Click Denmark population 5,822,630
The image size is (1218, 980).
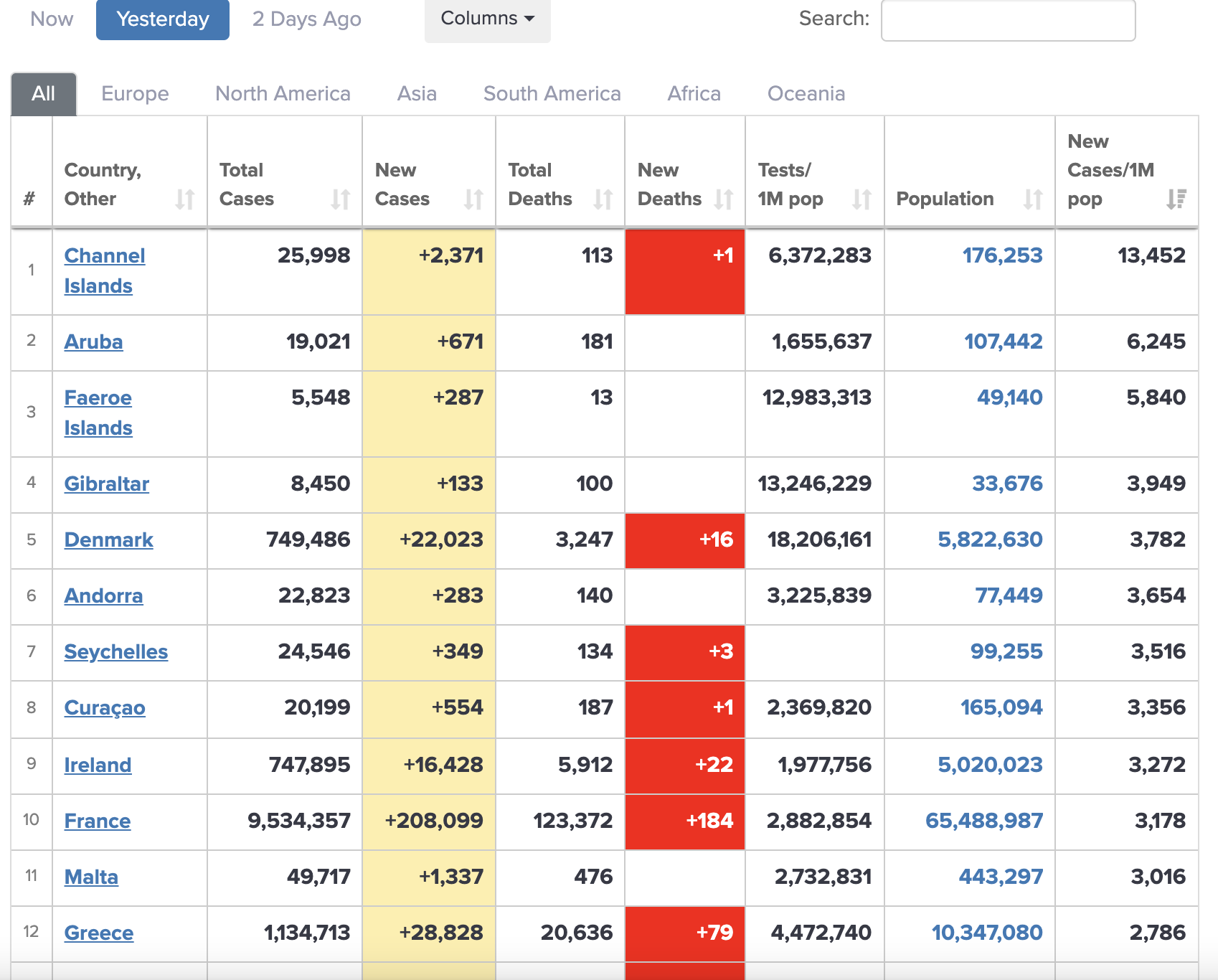pos(990,540)
